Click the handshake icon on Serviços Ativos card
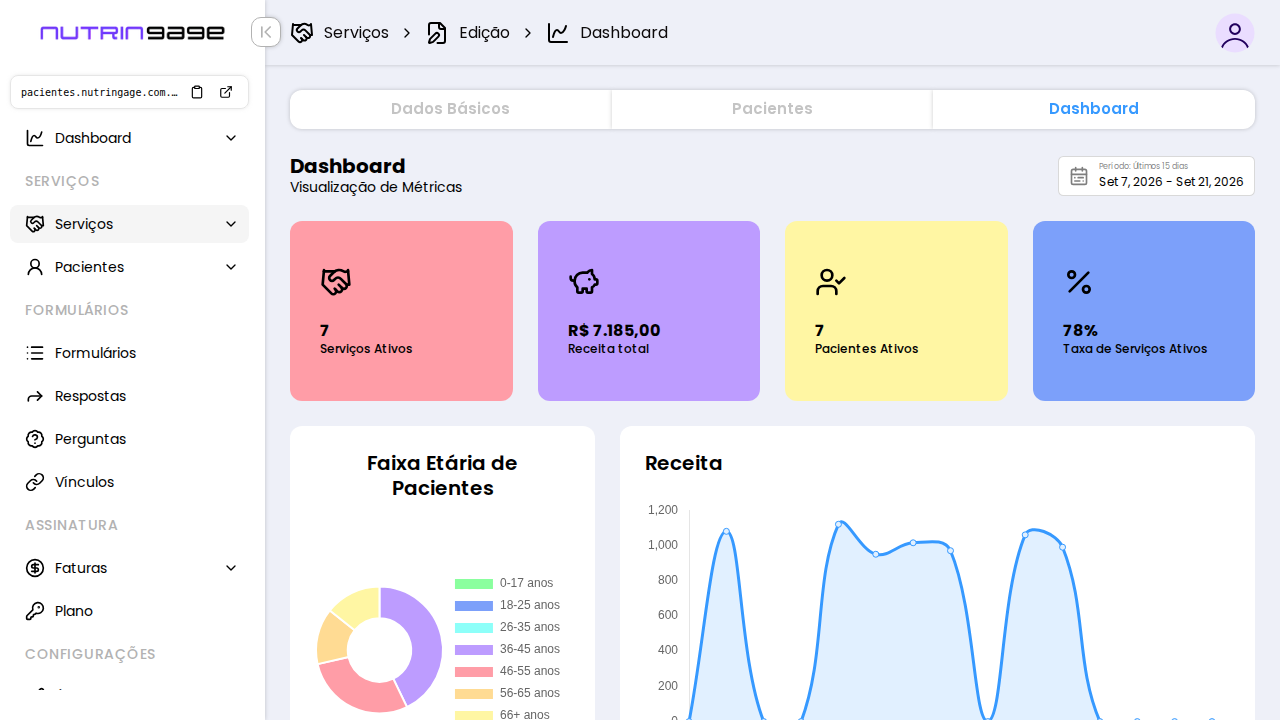Viewport: 1280px width, 720px height. 336,282
